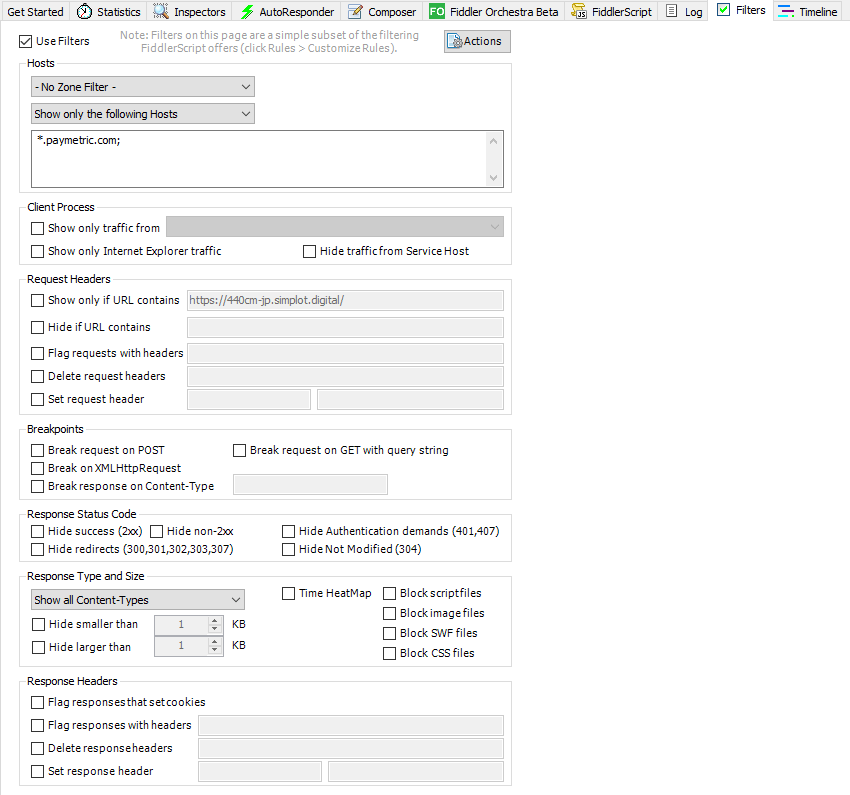Screen dimensions: 850x795
Task: Open the No Zone Filter dropdown
Action: tap(143, 87)
